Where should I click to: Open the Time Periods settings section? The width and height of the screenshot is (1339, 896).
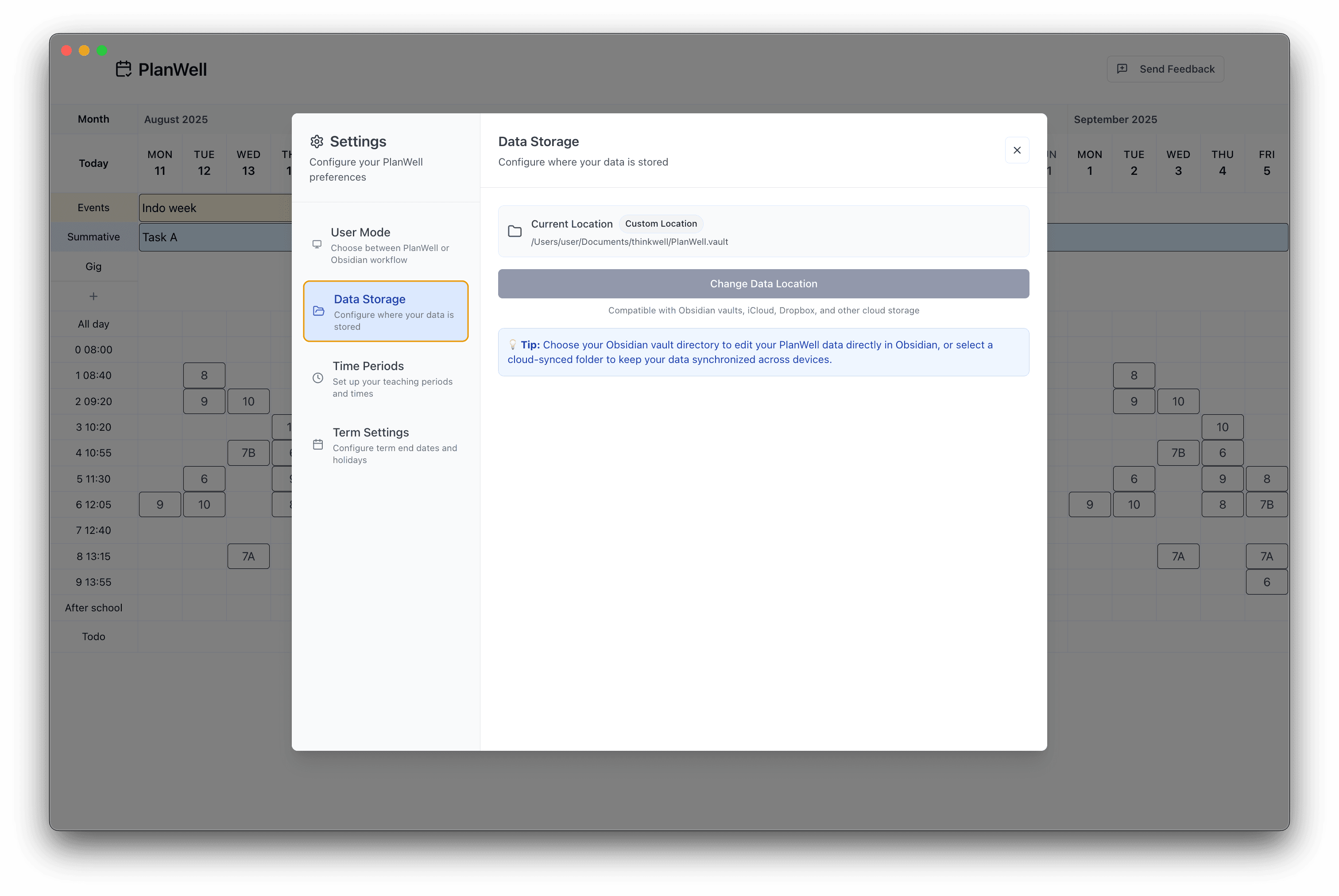click(386, 378)
